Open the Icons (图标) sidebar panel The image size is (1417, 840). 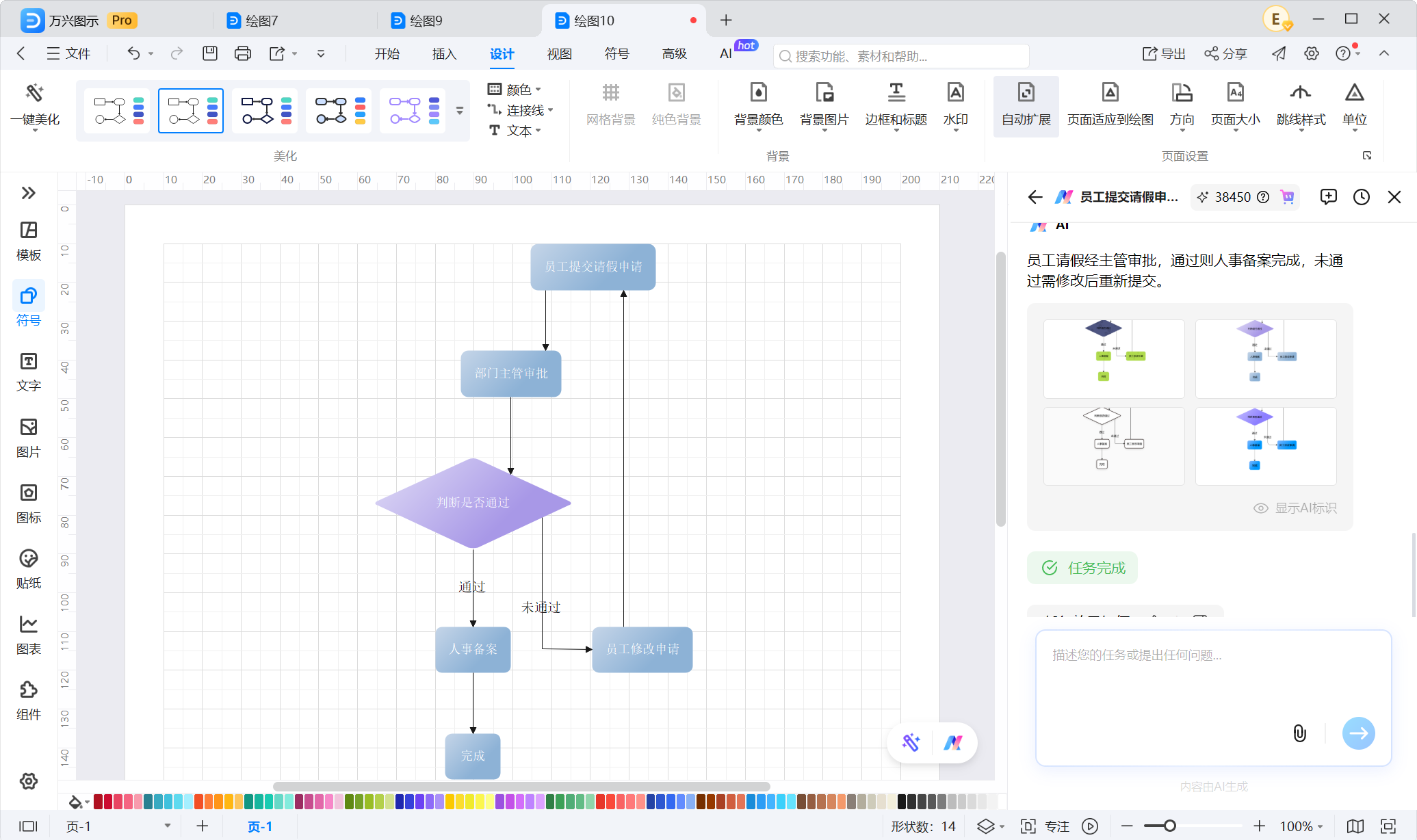[x=28, y=503]
